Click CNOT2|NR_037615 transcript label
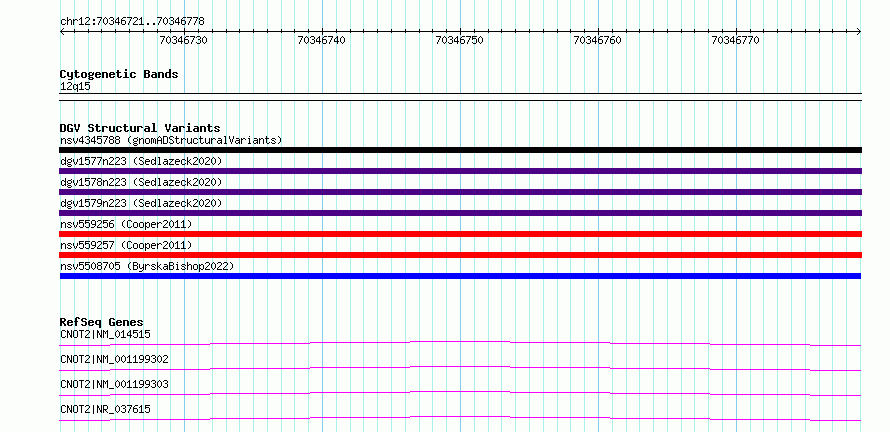The height and width of the screenshot is (432, 890). pos(106,409)
